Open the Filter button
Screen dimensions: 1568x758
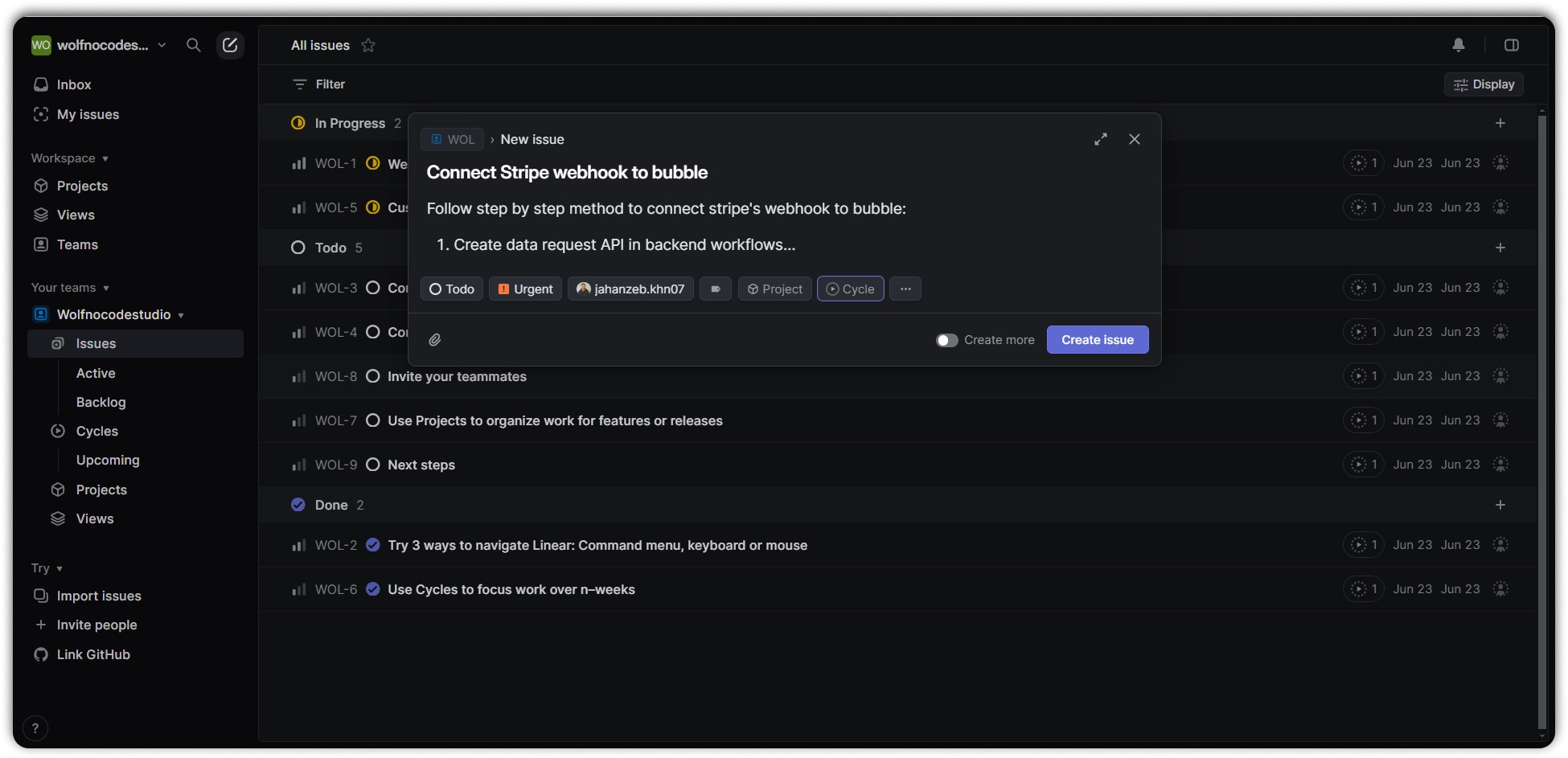pos(319,84)
